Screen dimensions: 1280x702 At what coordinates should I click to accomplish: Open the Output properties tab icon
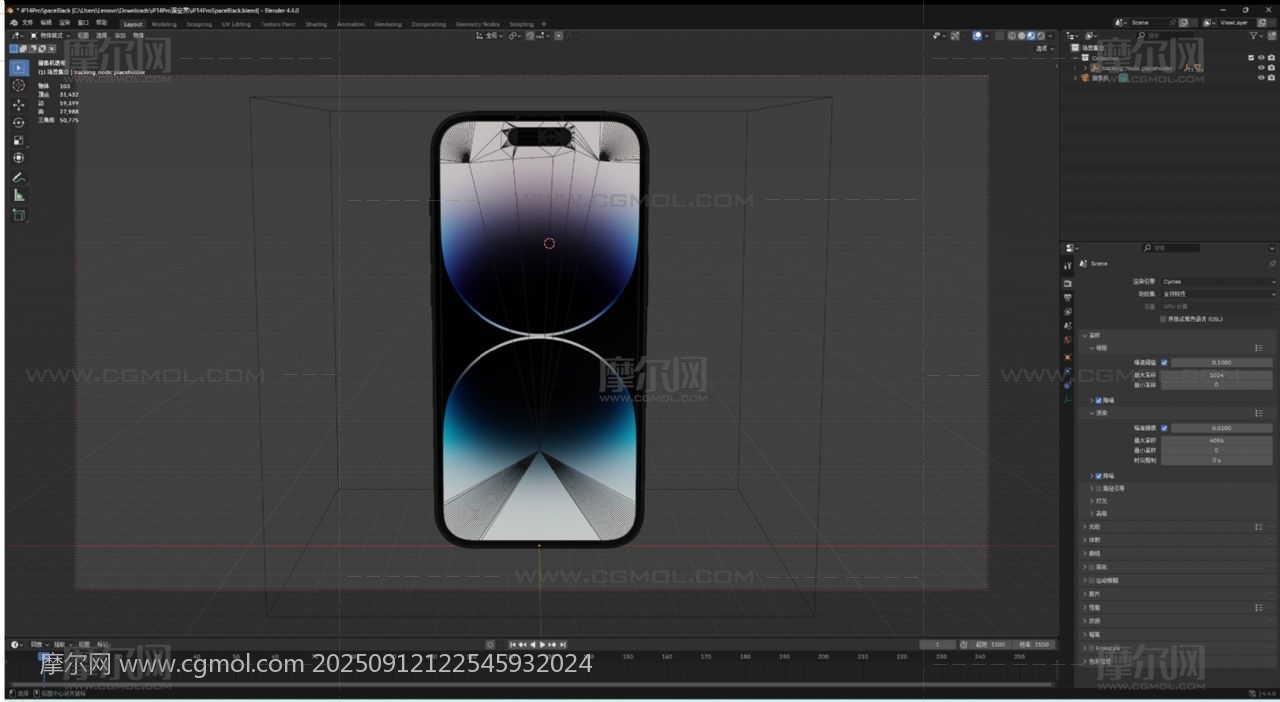point(1068,297)
